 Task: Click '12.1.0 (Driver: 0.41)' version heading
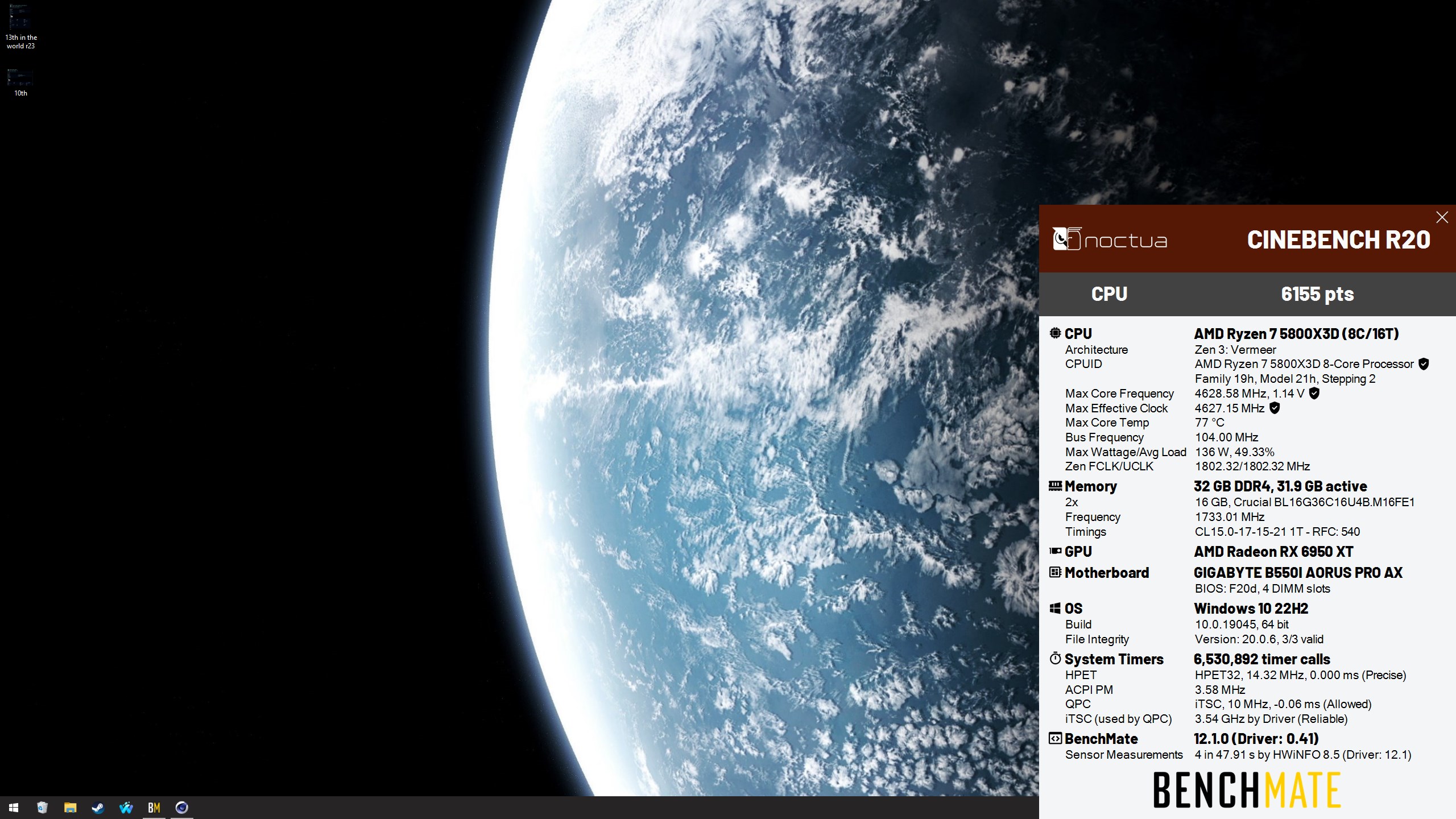pos(1256,739)
